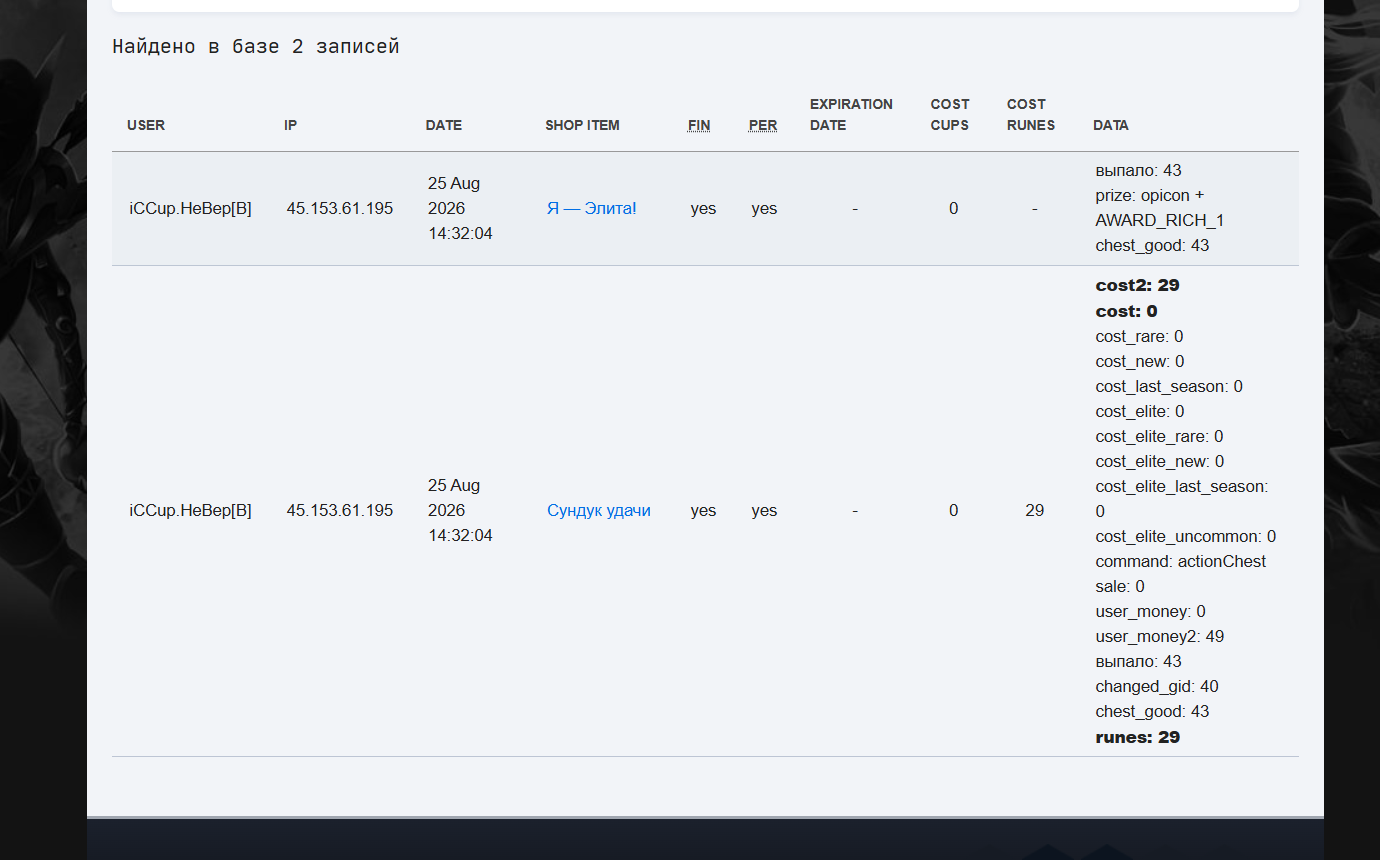Viewport: 1380px width, 860px height.
Task: Click the cost_elite_uncommon: 0 line
Action: pos(1186,536)
